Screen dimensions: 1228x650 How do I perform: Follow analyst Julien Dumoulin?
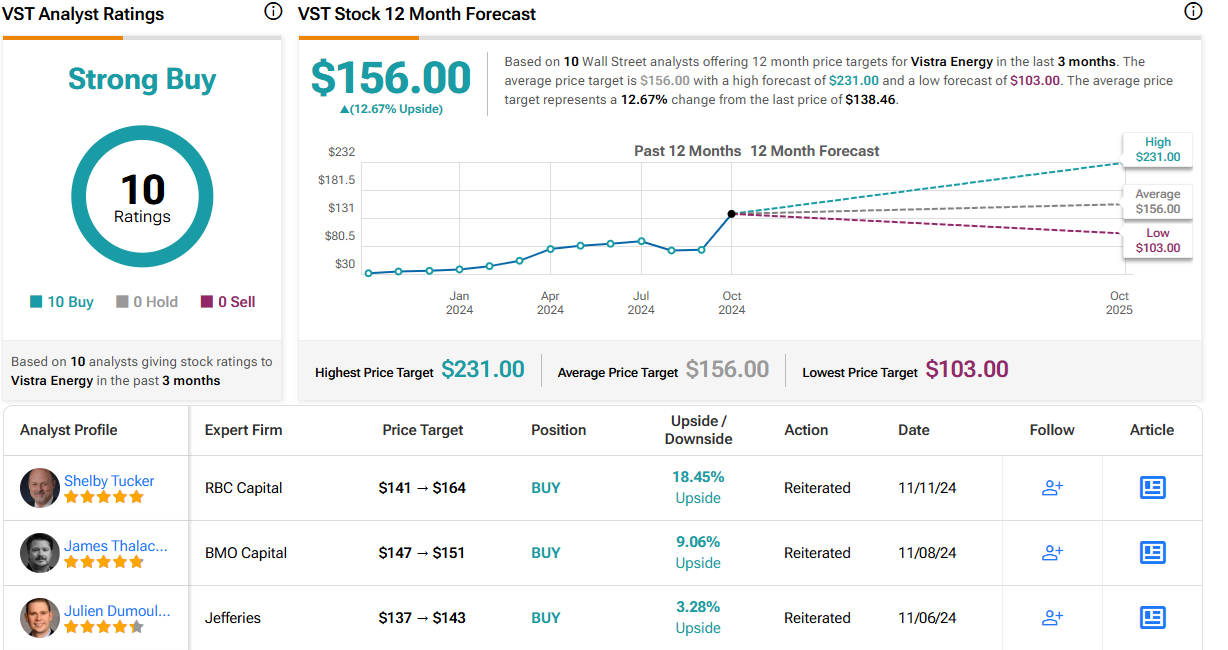[x=1052, y=618]
